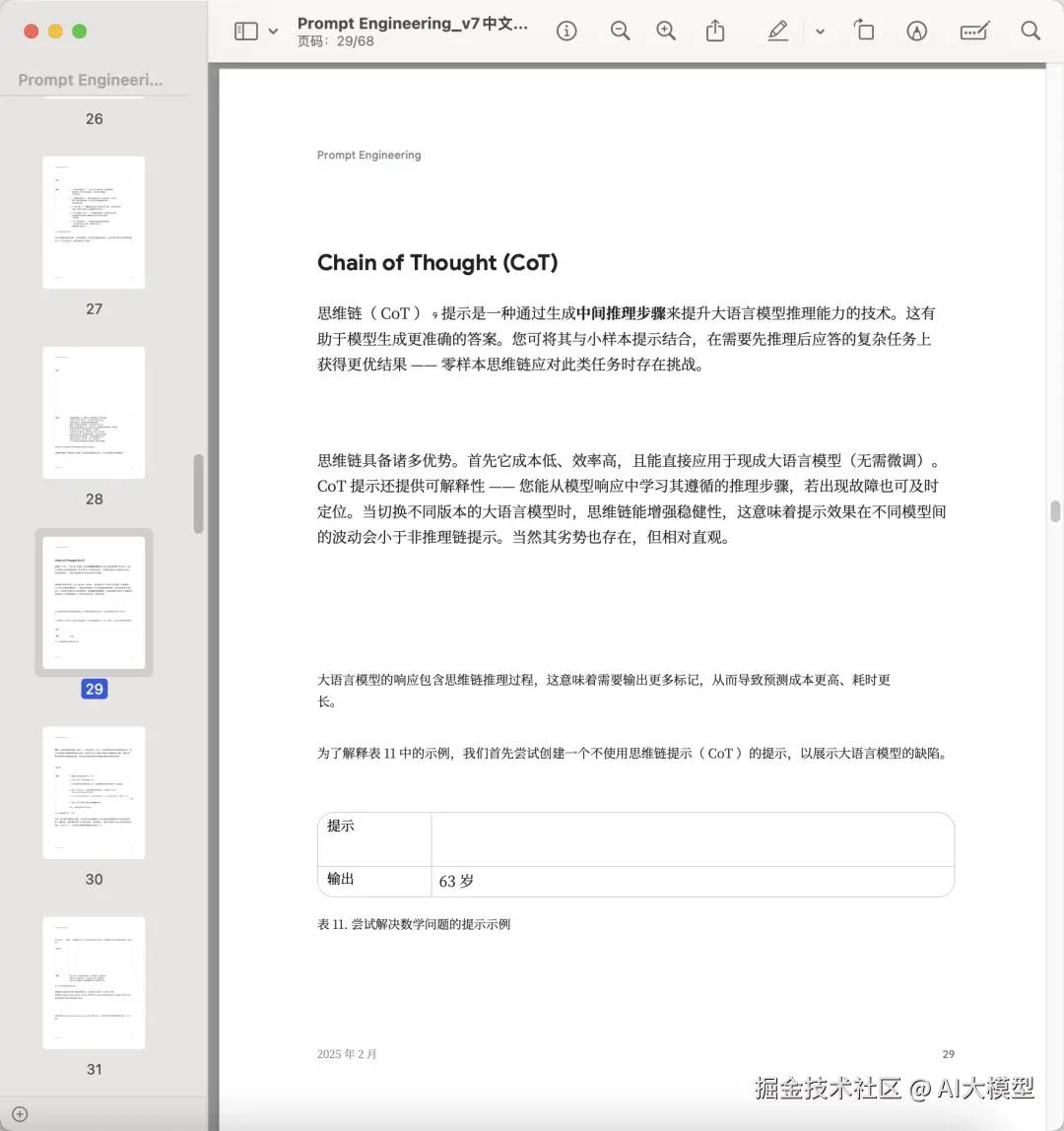Click the document info inspector icon
Screen dimensions: 1064x1131
566,32
